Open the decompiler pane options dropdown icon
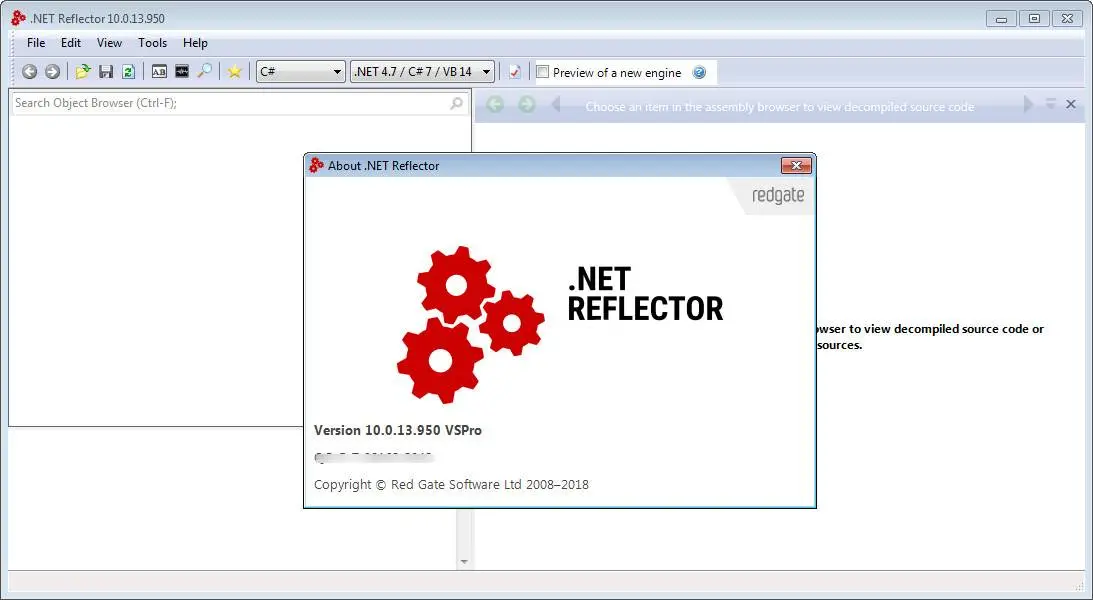Screen dimensions: 1093x600 pos(1050,104)
